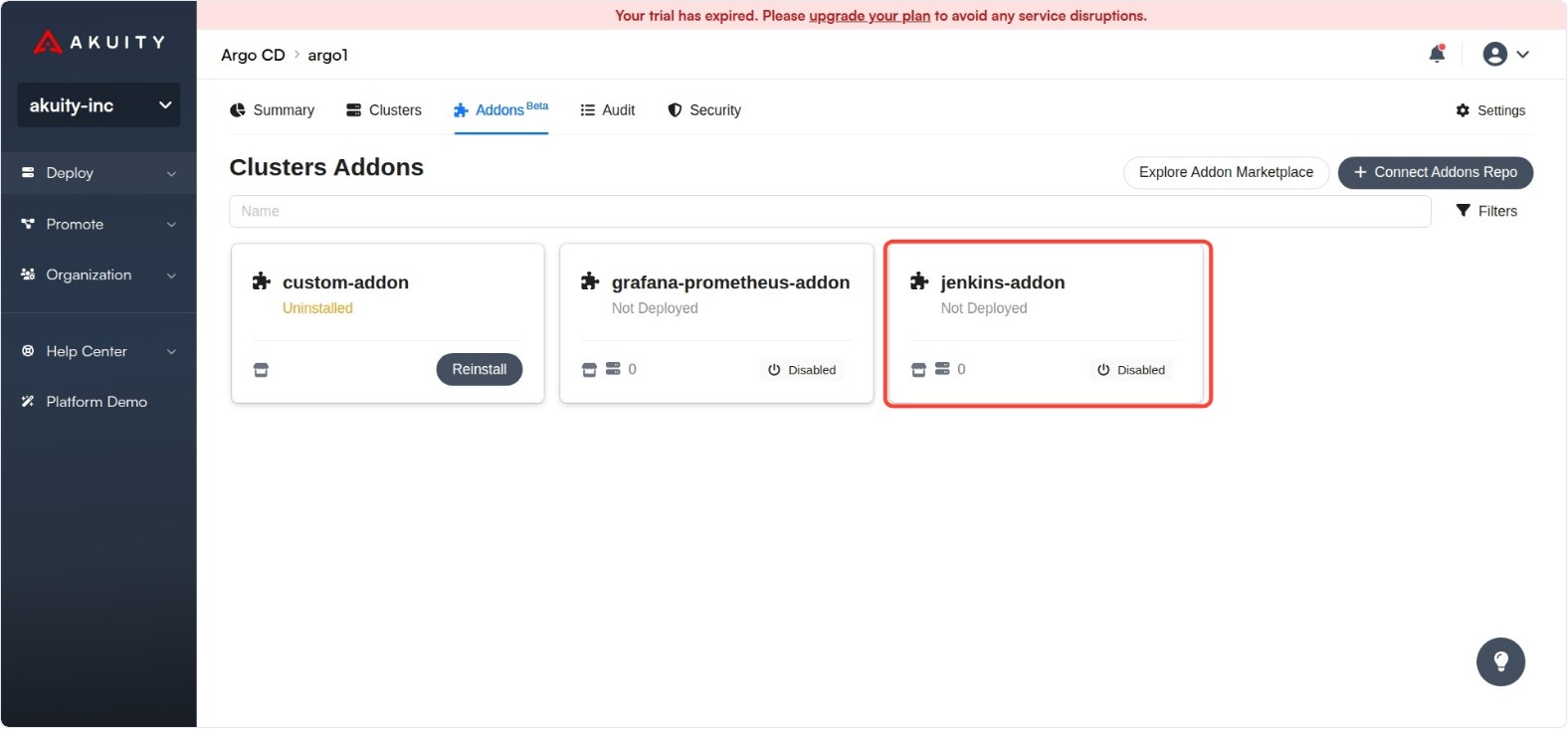Click the Filters funnel icon
This screenshot has height=729, width=1568.
pyautogui.click(x=1463, y=211)
